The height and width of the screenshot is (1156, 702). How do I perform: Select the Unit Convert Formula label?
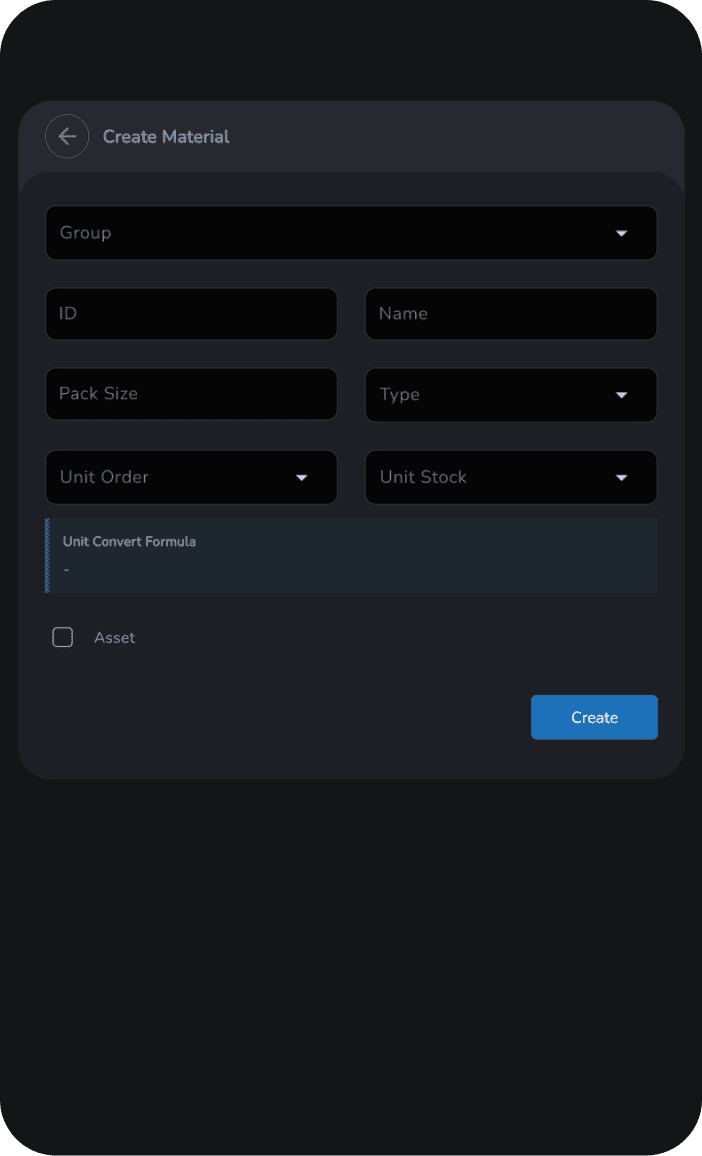tap(129, 542)
